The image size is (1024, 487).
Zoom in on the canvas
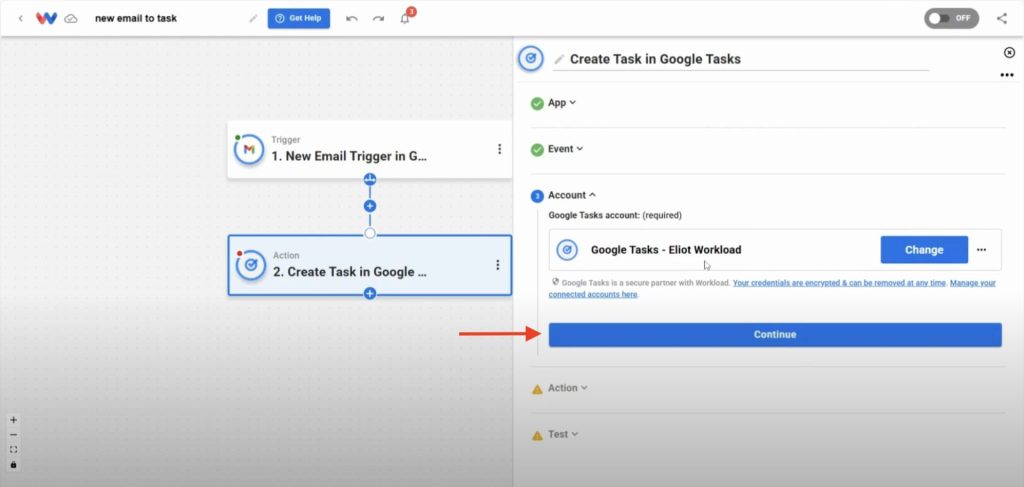14,420
